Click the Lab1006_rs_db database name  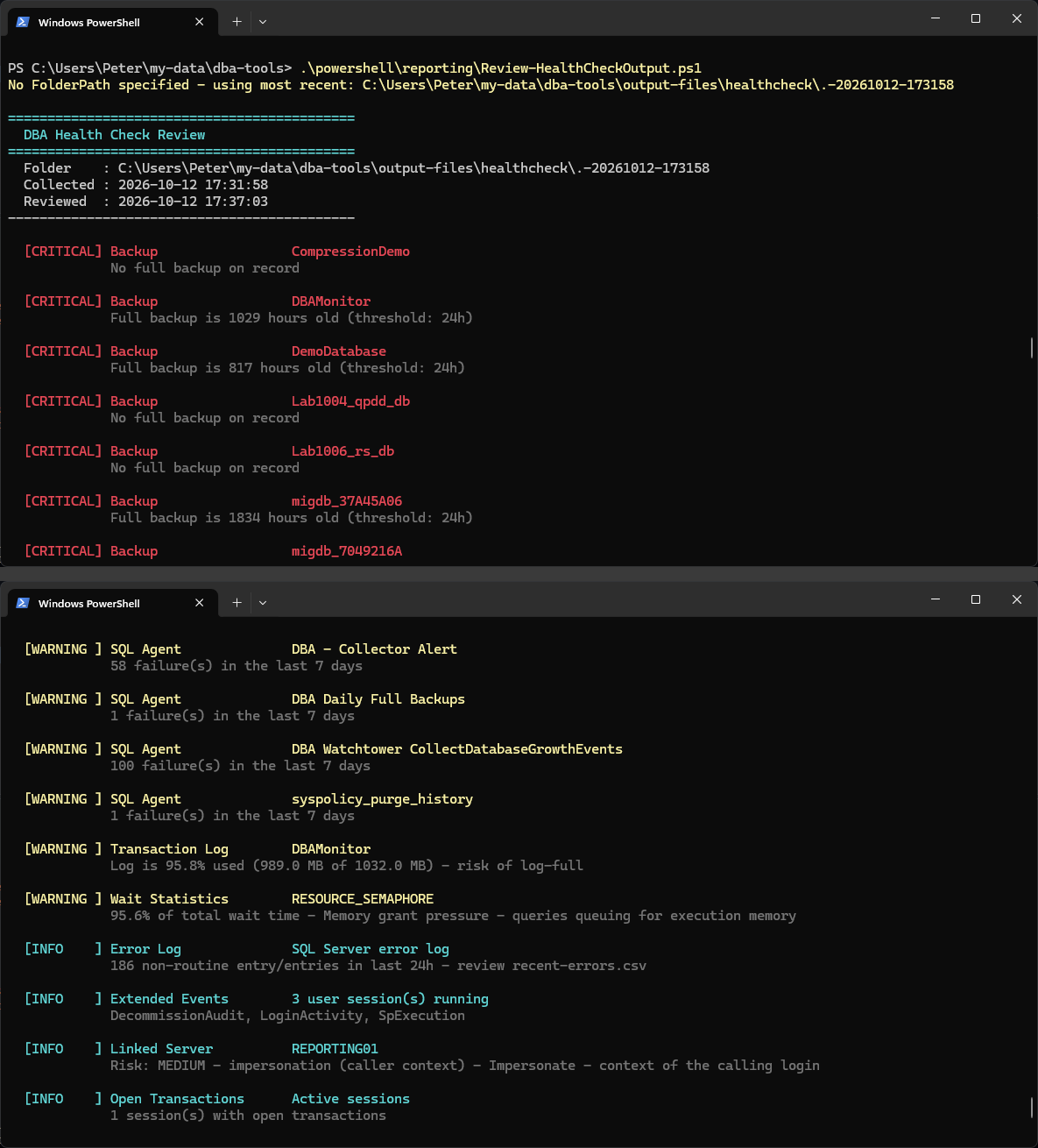pos(342,451)
